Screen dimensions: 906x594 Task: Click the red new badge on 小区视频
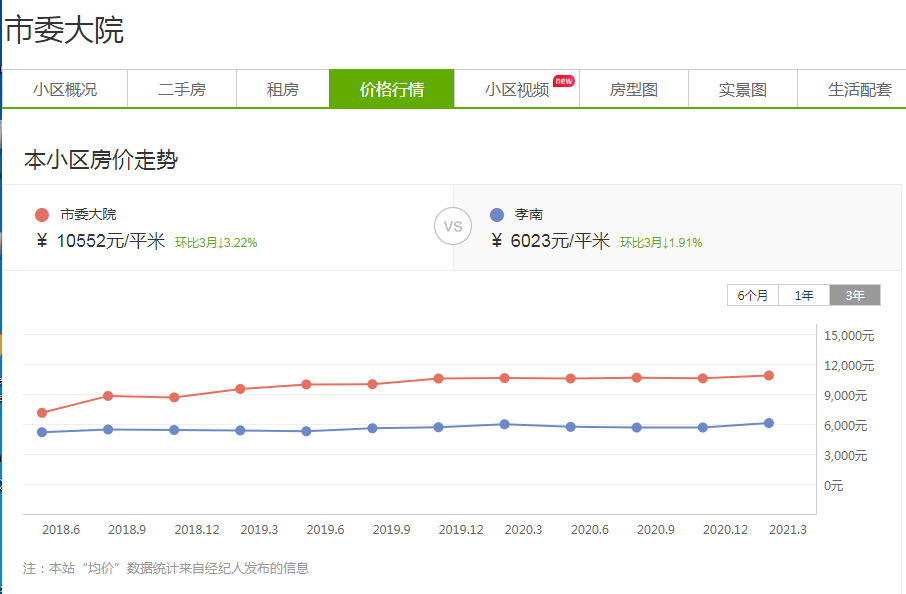click(564, 80)
